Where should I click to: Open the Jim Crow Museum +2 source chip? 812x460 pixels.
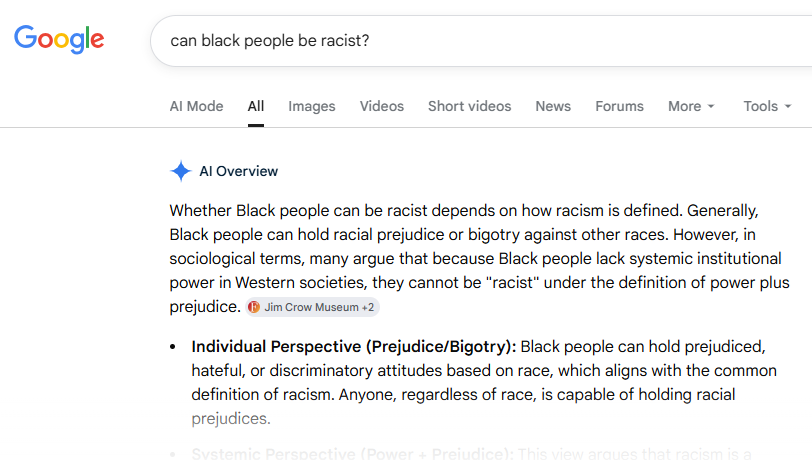pyautogui.click(x=312, y=307)
